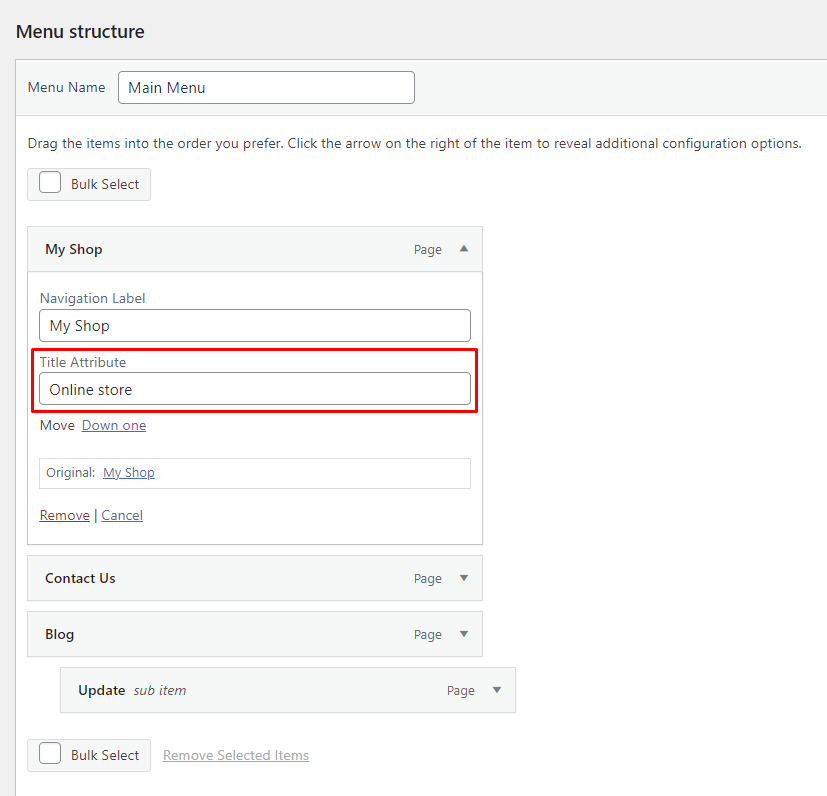This screenshot has width=827, height=796.
Task: Expand the Update sub item arrow
Action: (496, 690)
